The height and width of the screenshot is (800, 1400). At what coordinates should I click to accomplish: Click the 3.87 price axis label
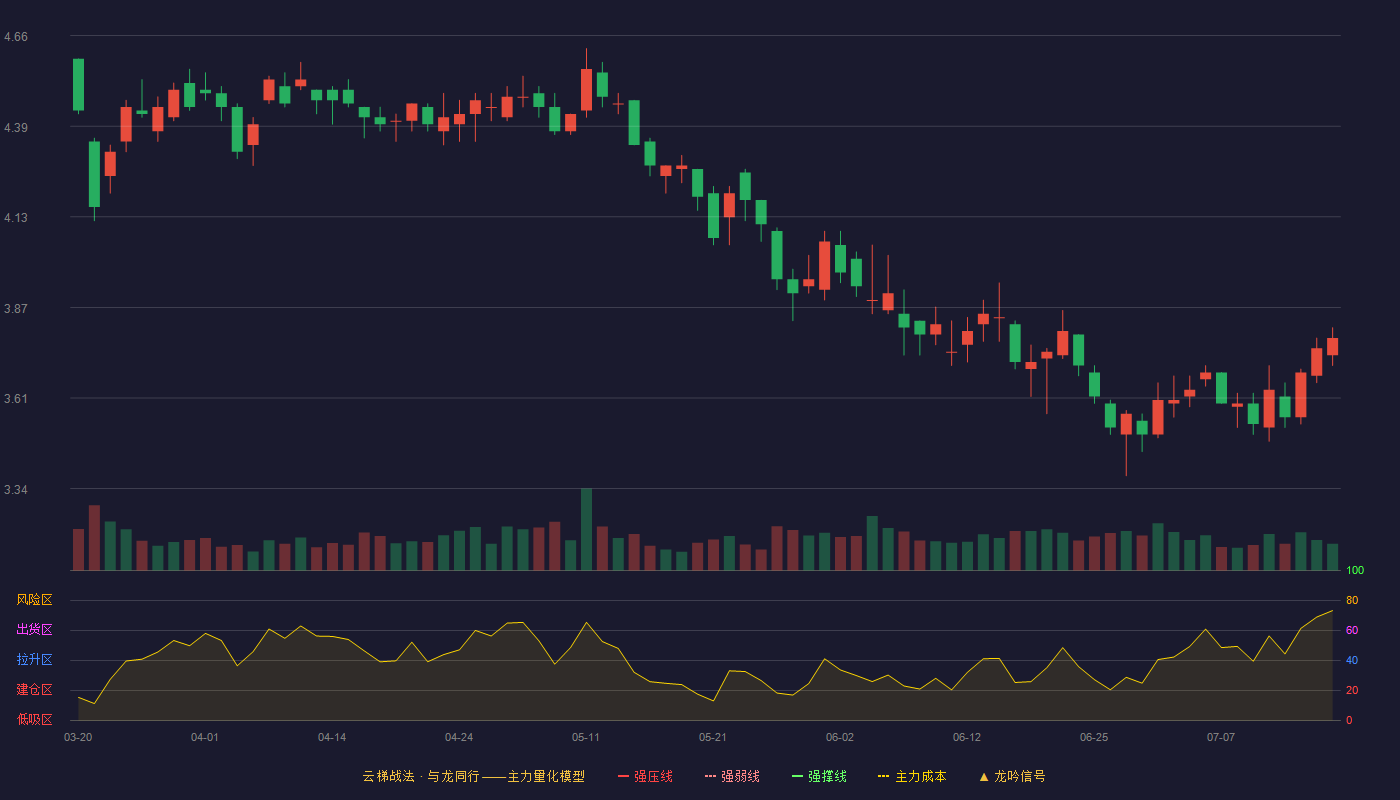[16, 309]
